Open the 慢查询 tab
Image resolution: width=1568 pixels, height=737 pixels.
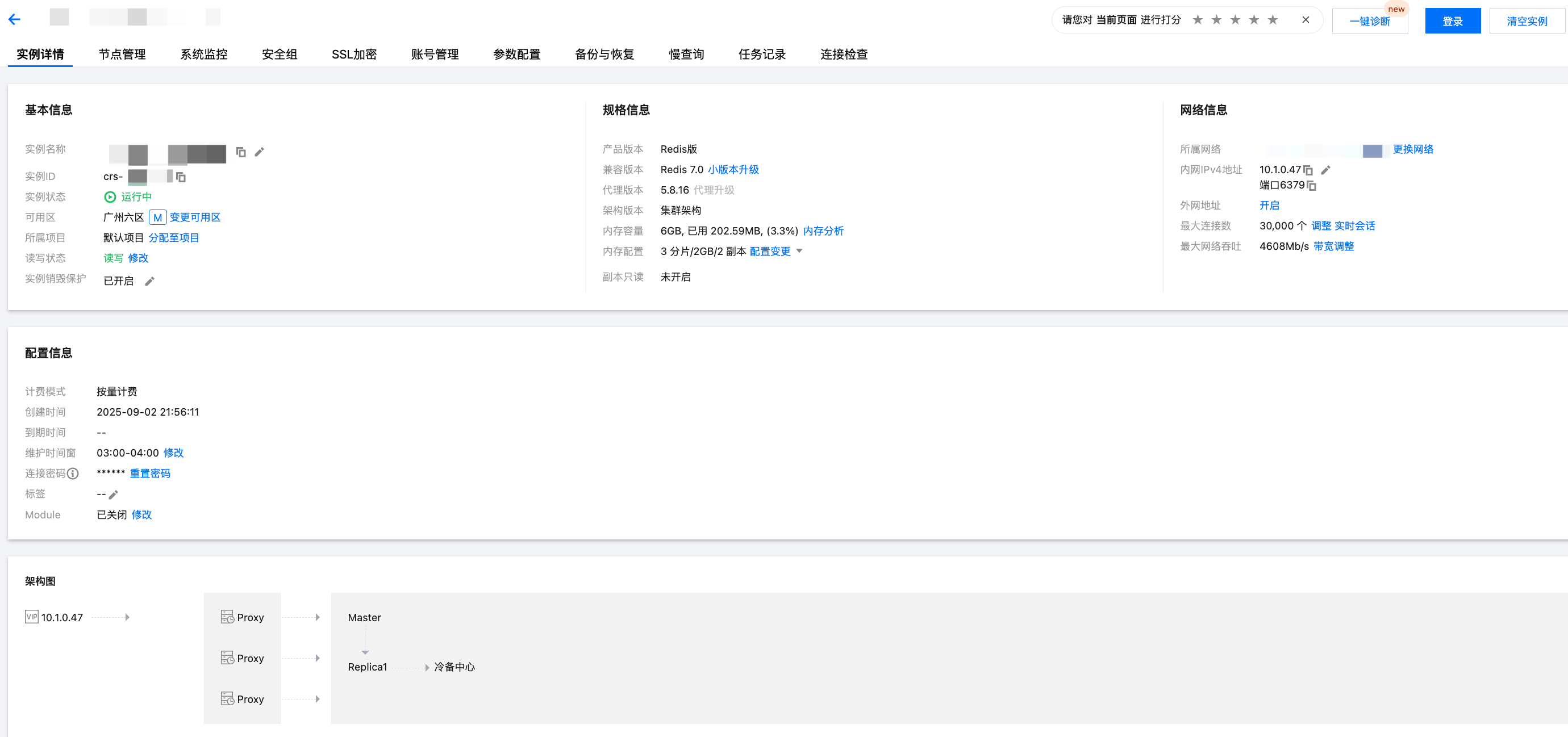coord(686,54)
